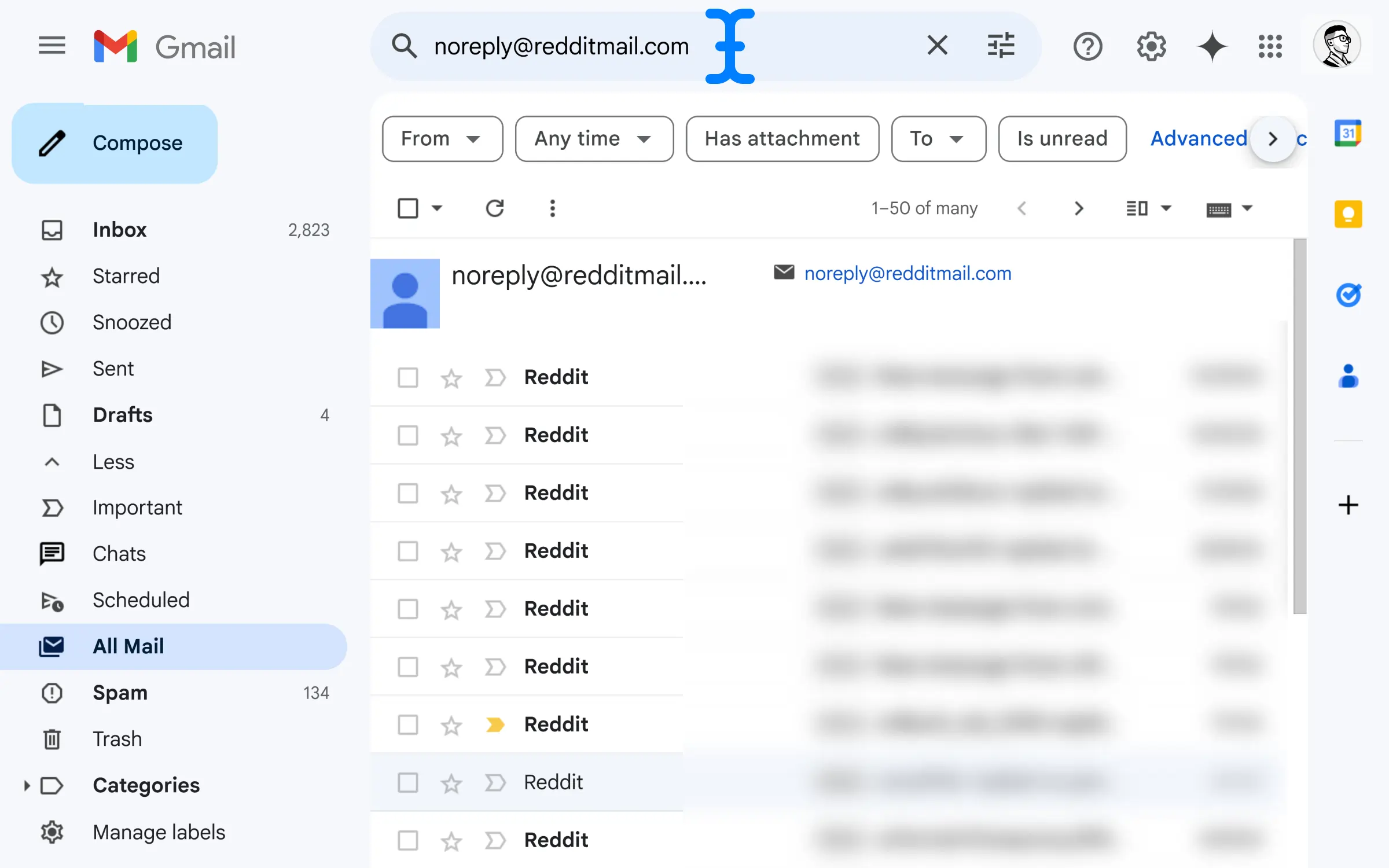Open the Gemini sparkle icon
This screenshot has width=1389, height=868.
pyautogui.click(x=1212, y=46)
